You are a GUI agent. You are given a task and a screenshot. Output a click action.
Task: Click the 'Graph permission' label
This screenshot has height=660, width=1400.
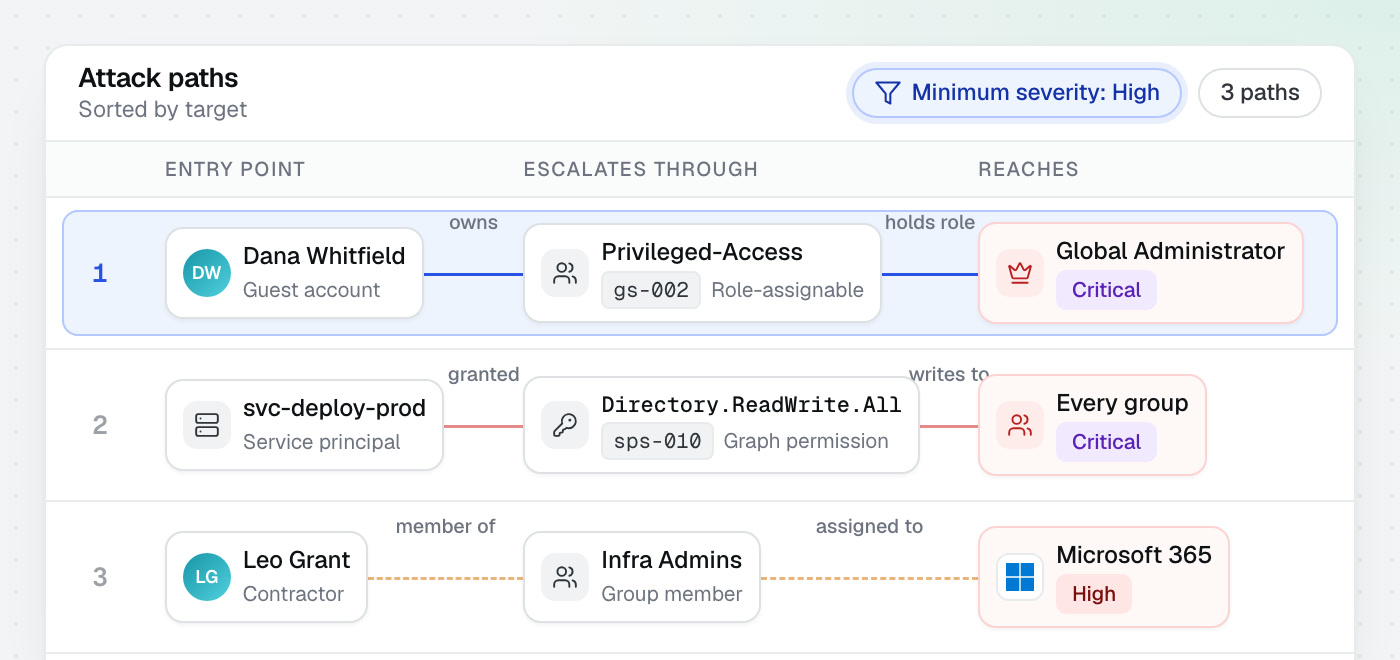click(x=806, y=441)
